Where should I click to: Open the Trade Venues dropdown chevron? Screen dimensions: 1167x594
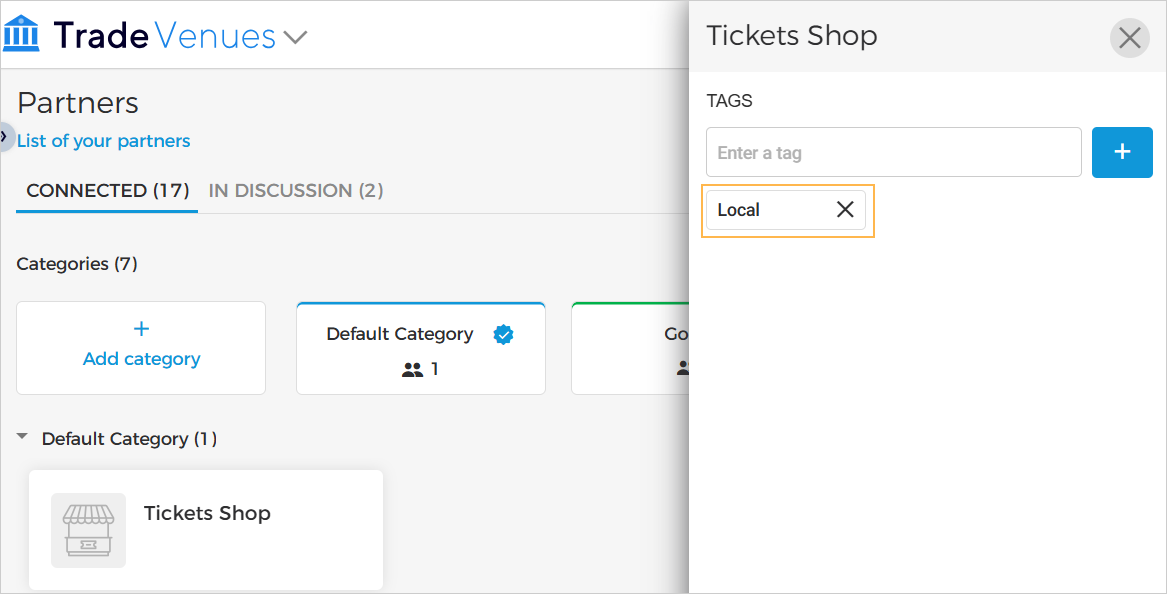(295, 38)
